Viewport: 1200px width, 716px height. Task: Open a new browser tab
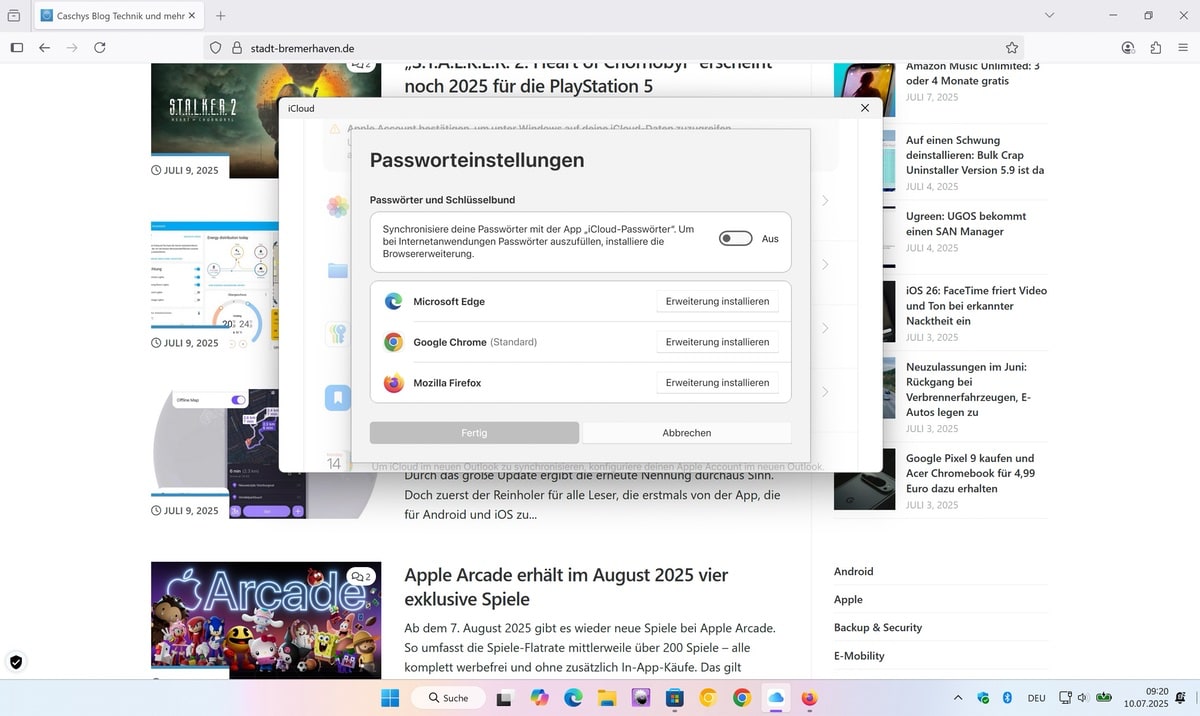(x=221, y=16)
